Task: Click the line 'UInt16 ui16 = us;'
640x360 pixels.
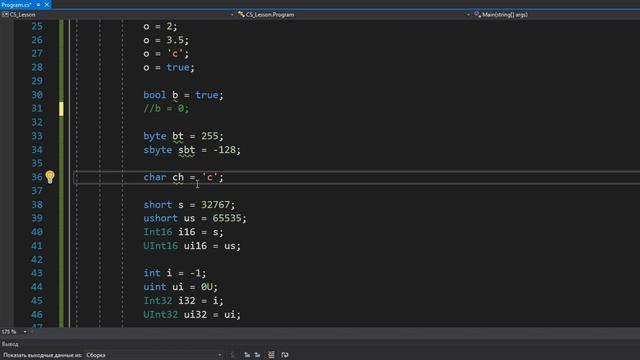Action: point(192,246)
